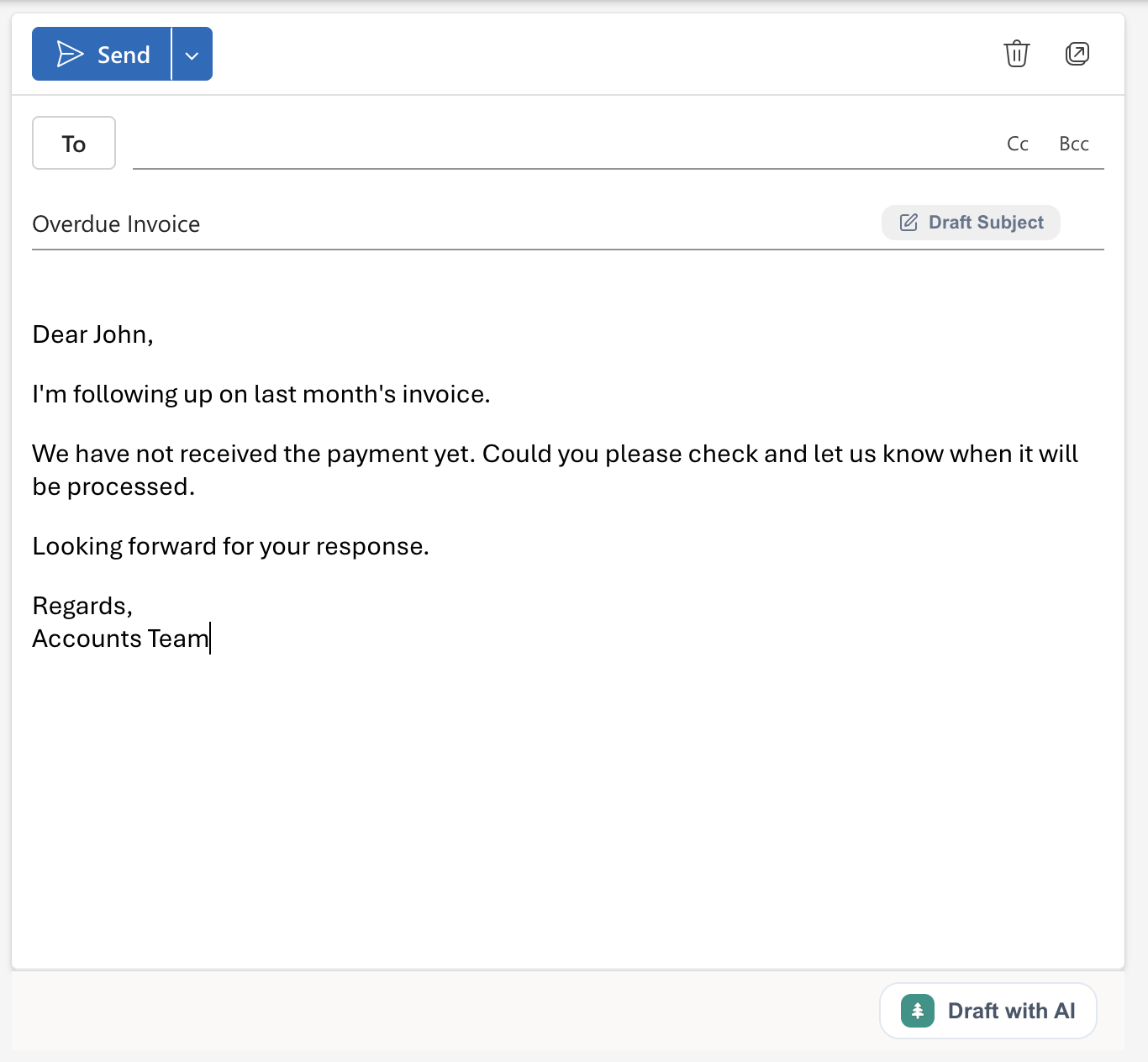
Task: Add a Cc recipient line
Action: pos(1018,144)
